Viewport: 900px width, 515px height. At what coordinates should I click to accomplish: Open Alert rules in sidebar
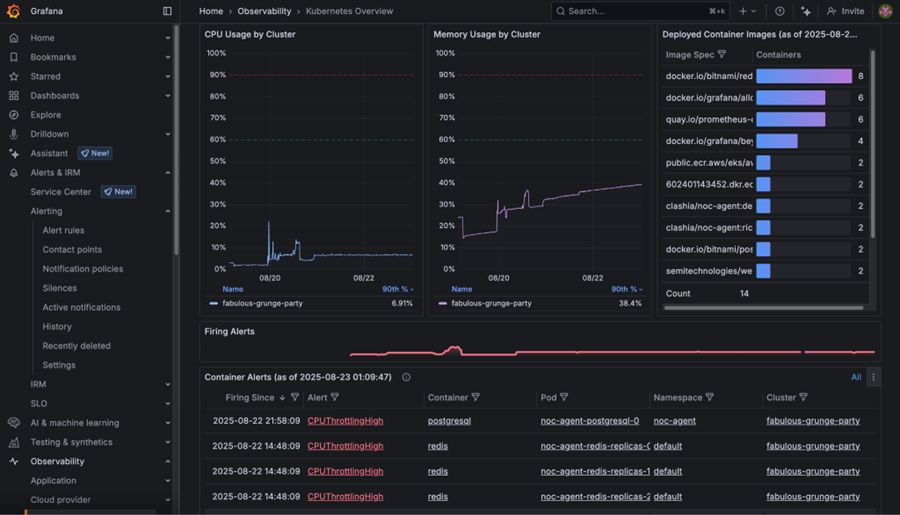63,230
